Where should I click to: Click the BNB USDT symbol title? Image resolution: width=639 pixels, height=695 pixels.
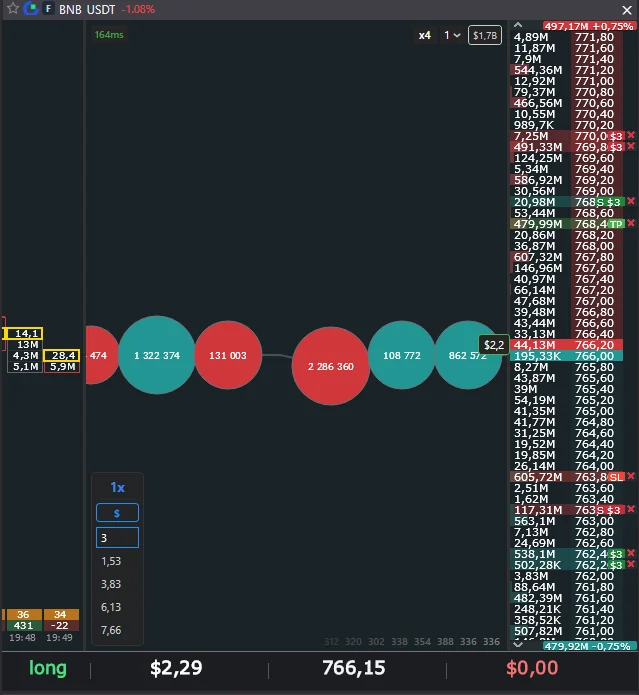[x=87, y=9]
